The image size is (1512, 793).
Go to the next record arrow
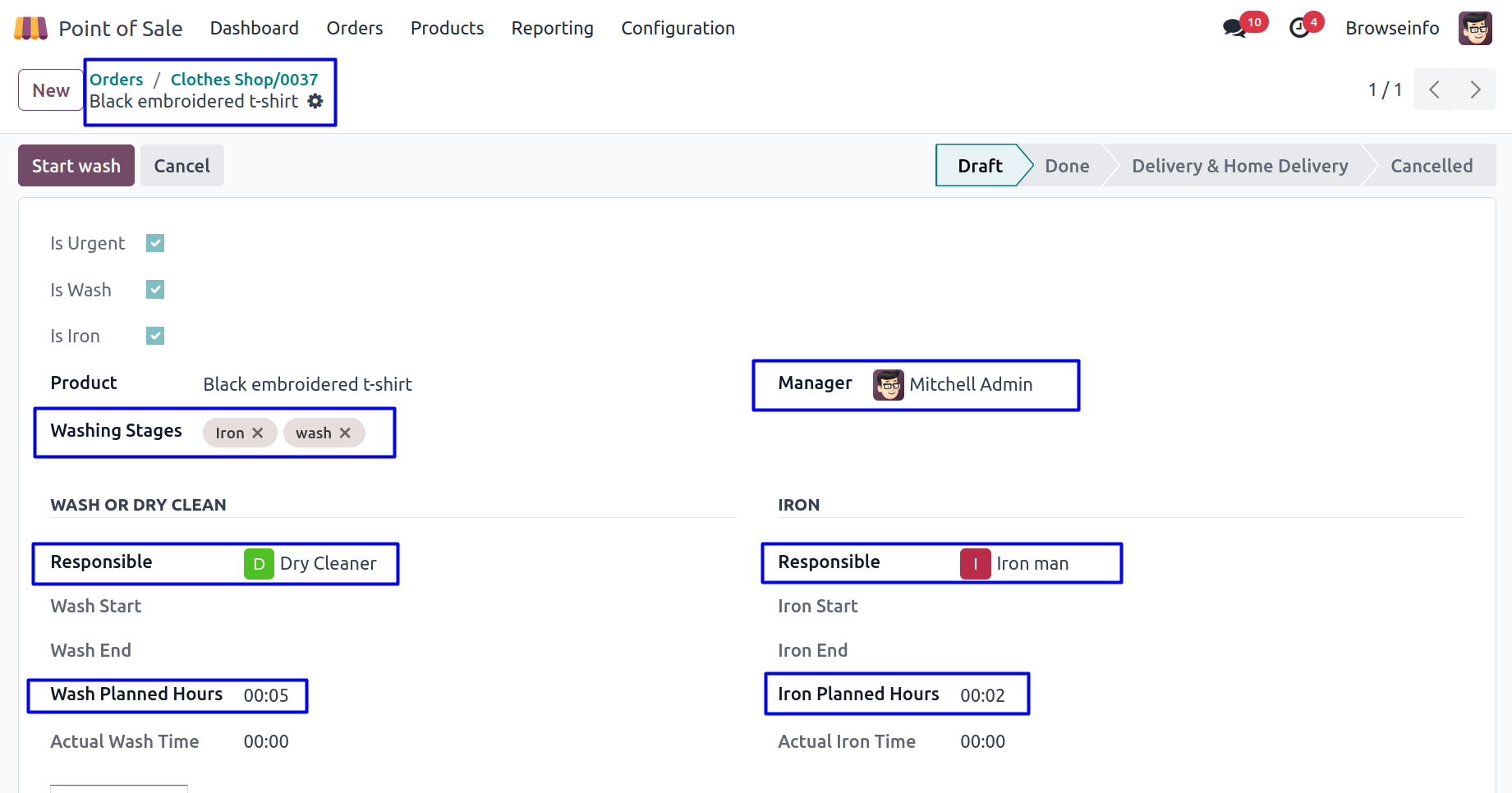pyautogui.click(x=1475, y=89)
